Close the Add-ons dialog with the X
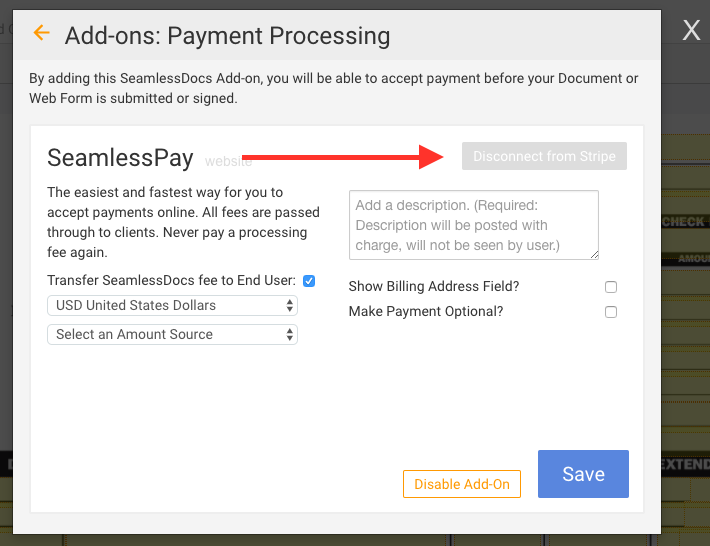710x546 pixels. [691, 31]
